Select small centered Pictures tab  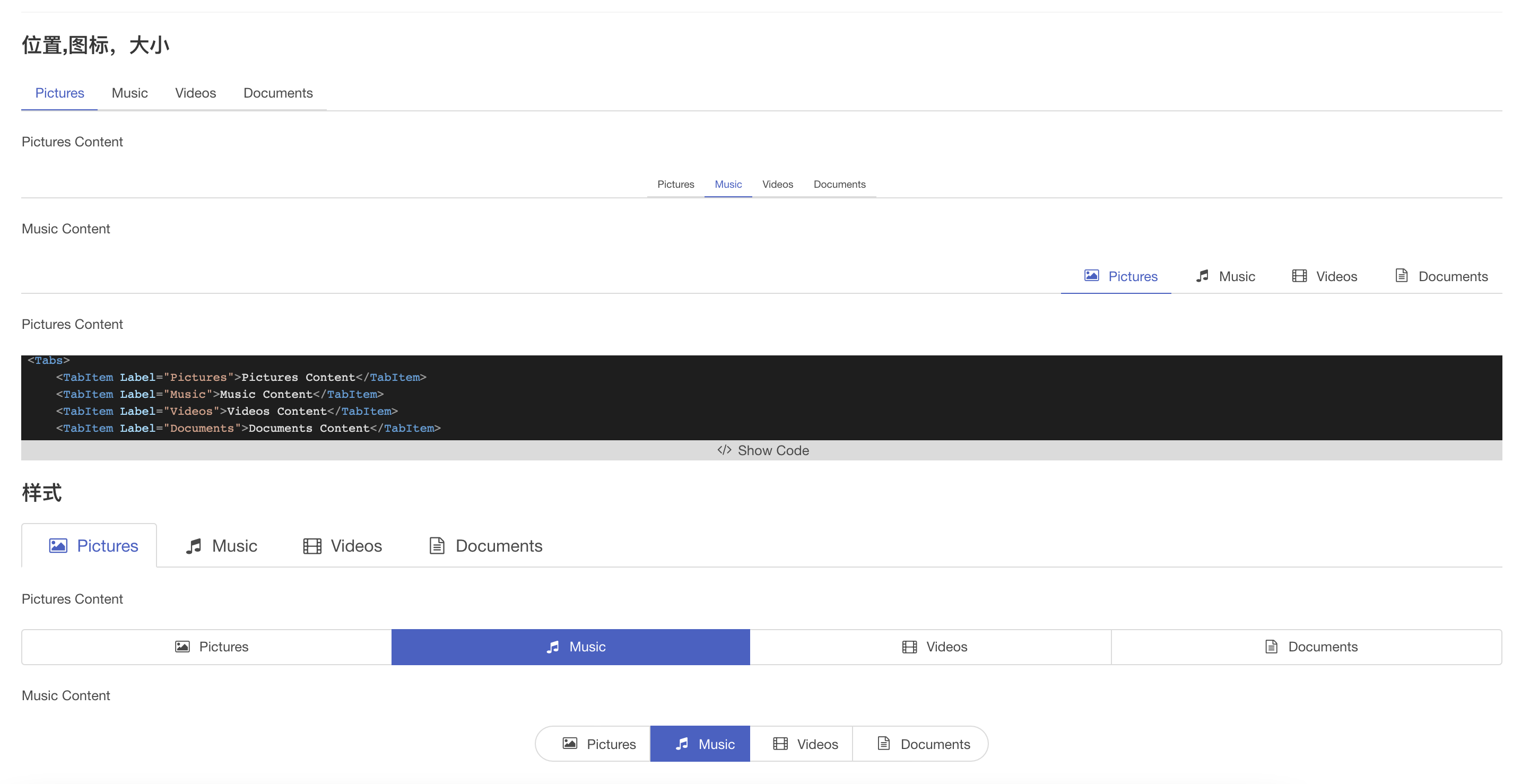(x=675, y=184)
